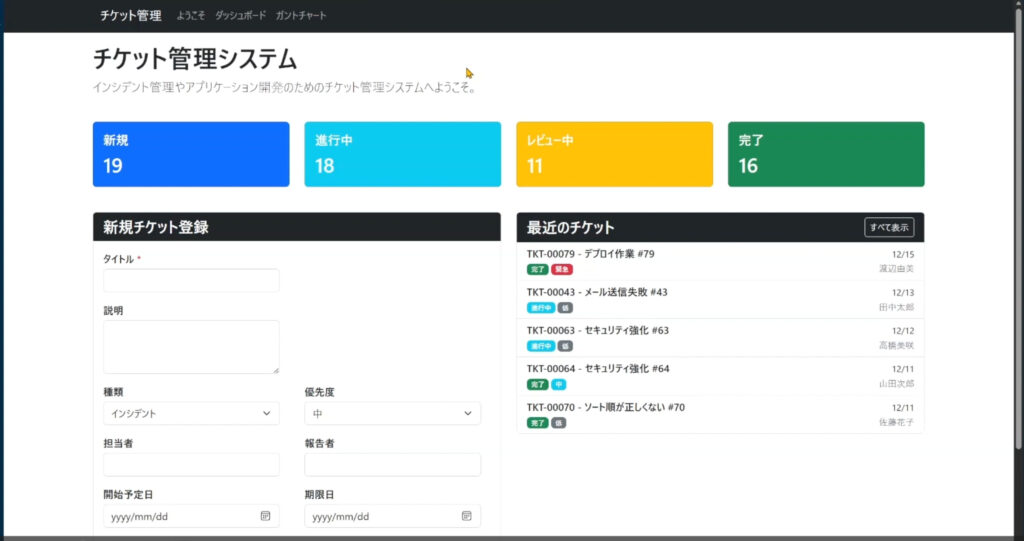Open ticket TKT-00063 セキュリティ強化
The height and width of the screenshot is (541, 1024).
point(598,330)
